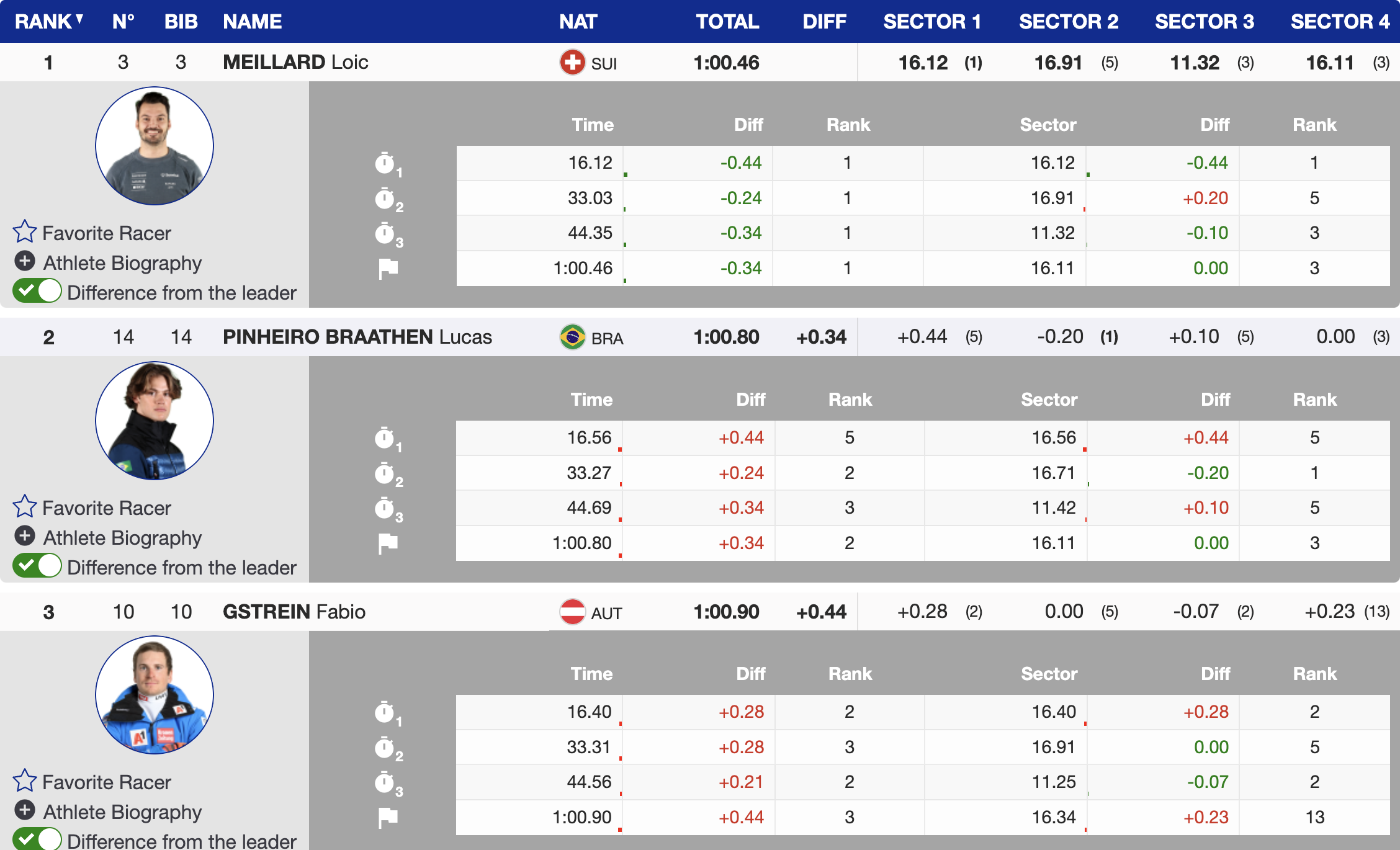Expand Gstrein's Athlete Biography section
The image size is (1400, 850).
[25, 810]
